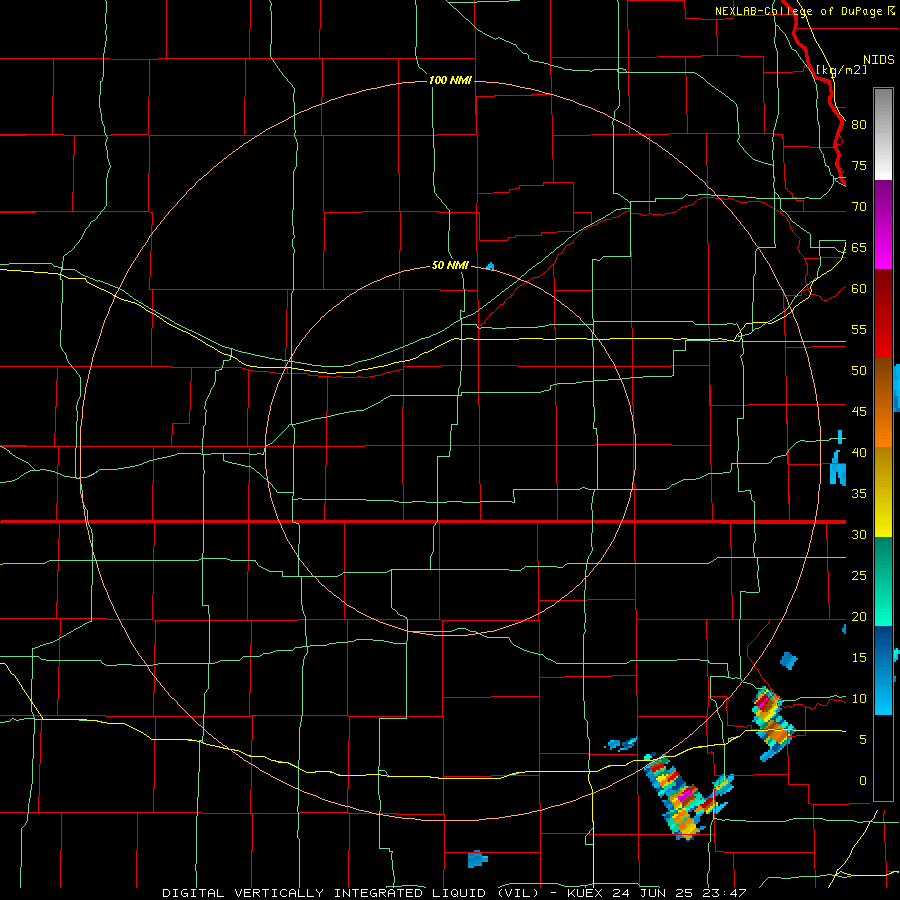Click the 24 JUN 25 date in caption

(655, 893)
